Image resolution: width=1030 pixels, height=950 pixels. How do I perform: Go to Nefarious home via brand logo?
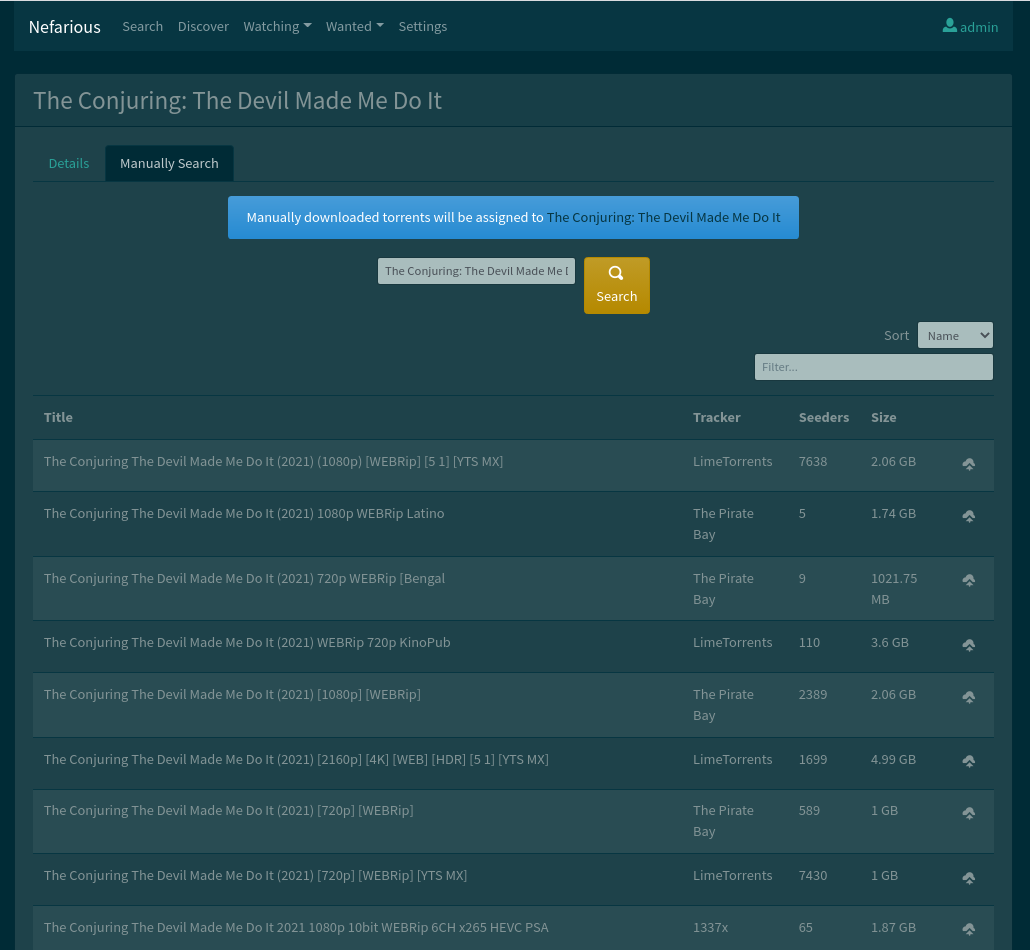pos(64,27)
